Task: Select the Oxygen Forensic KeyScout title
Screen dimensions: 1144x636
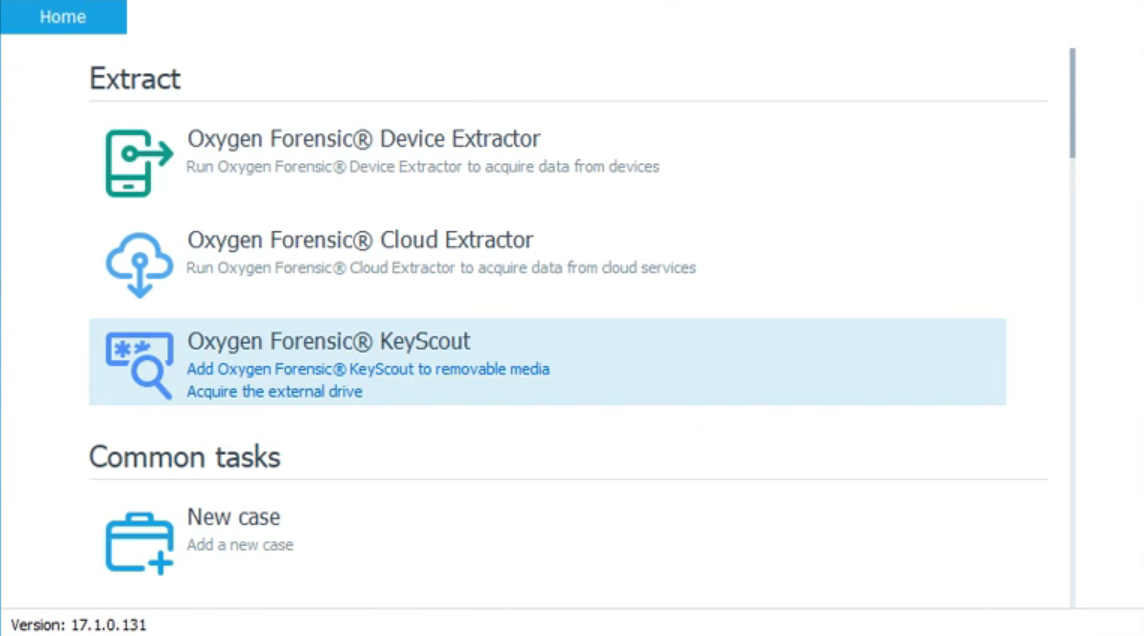Action: click(x=329, y=341)
